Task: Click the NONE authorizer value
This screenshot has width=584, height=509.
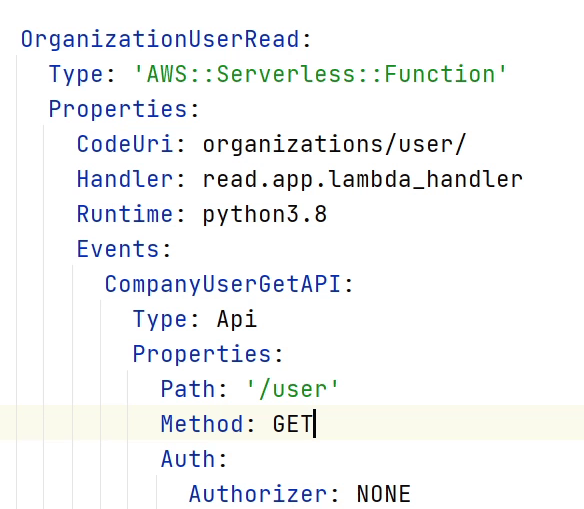Action: [x=384, y=494]
